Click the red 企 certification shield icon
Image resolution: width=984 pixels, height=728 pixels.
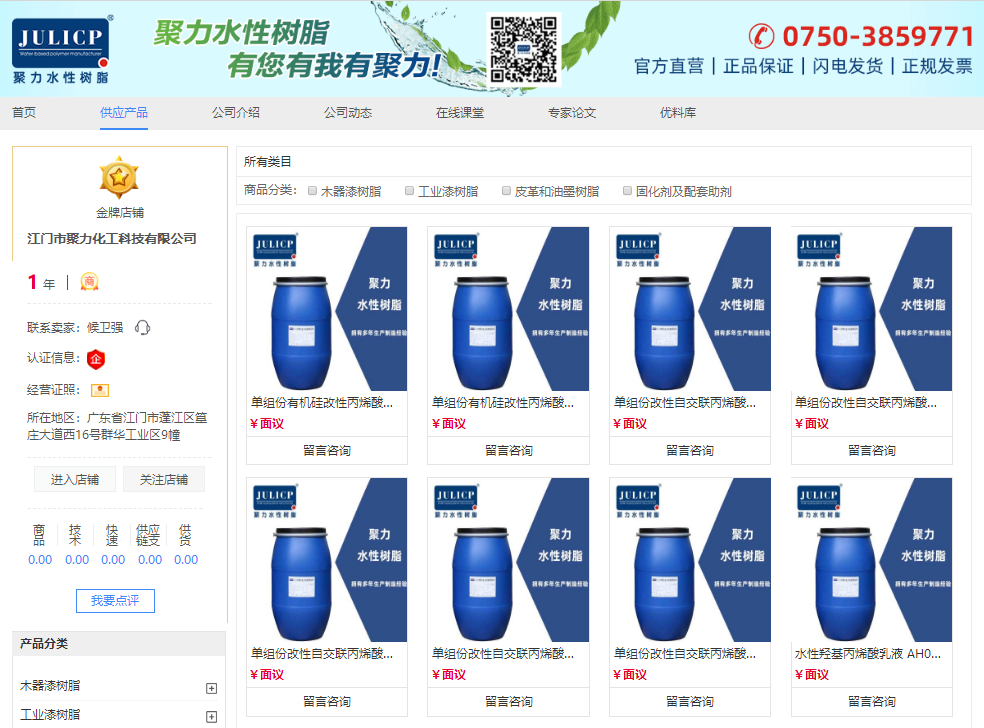point(95,358)
